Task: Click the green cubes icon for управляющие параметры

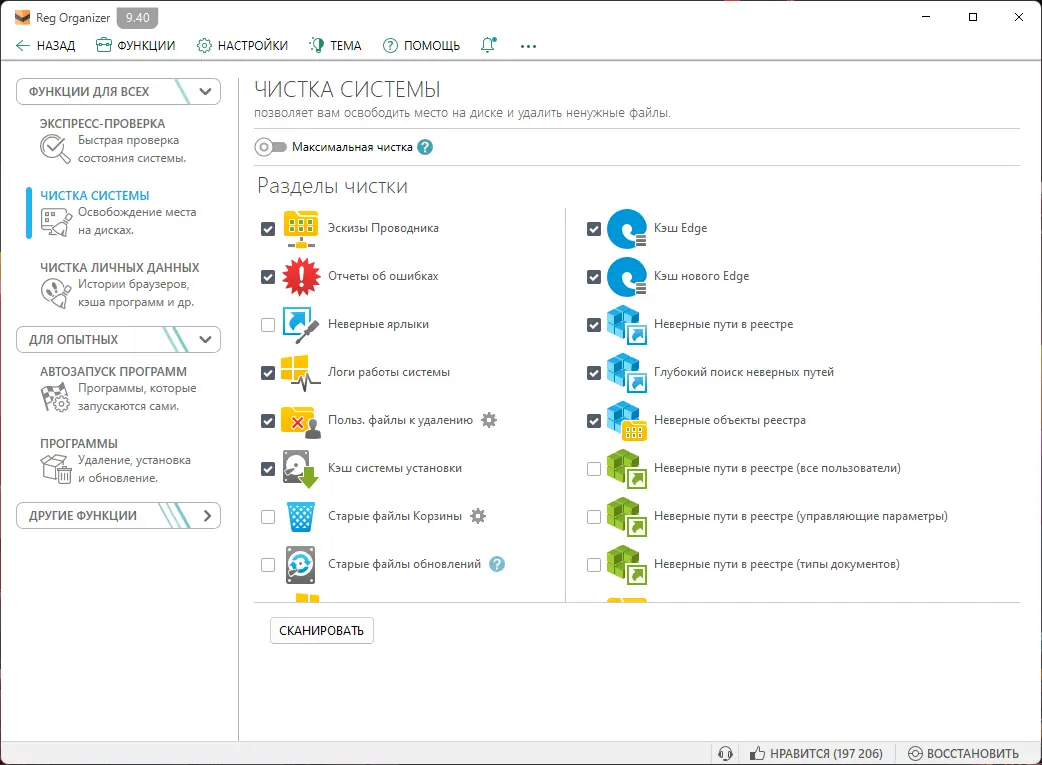Action: 627,516
